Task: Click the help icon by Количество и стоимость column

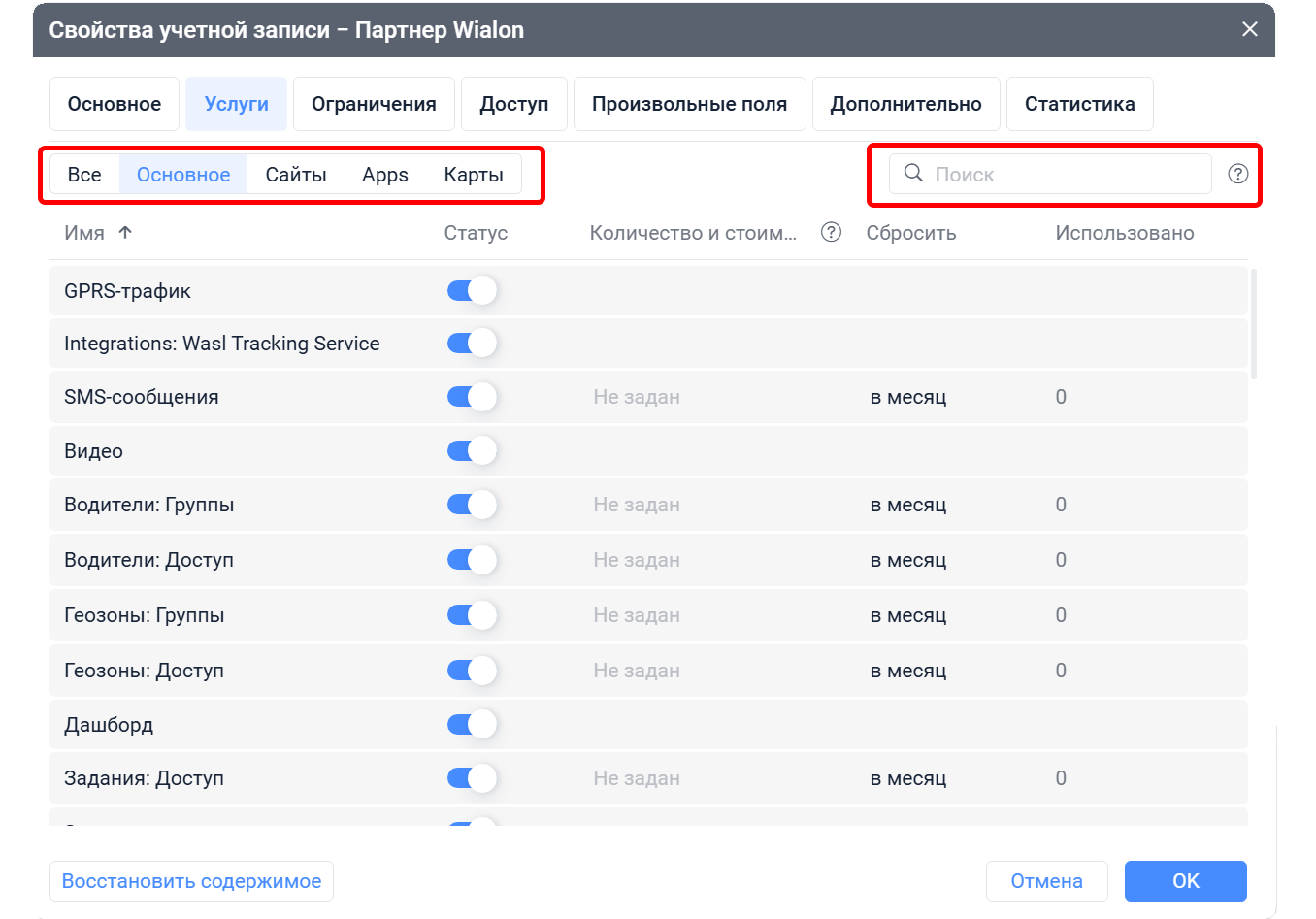Action: pos(831,232)
